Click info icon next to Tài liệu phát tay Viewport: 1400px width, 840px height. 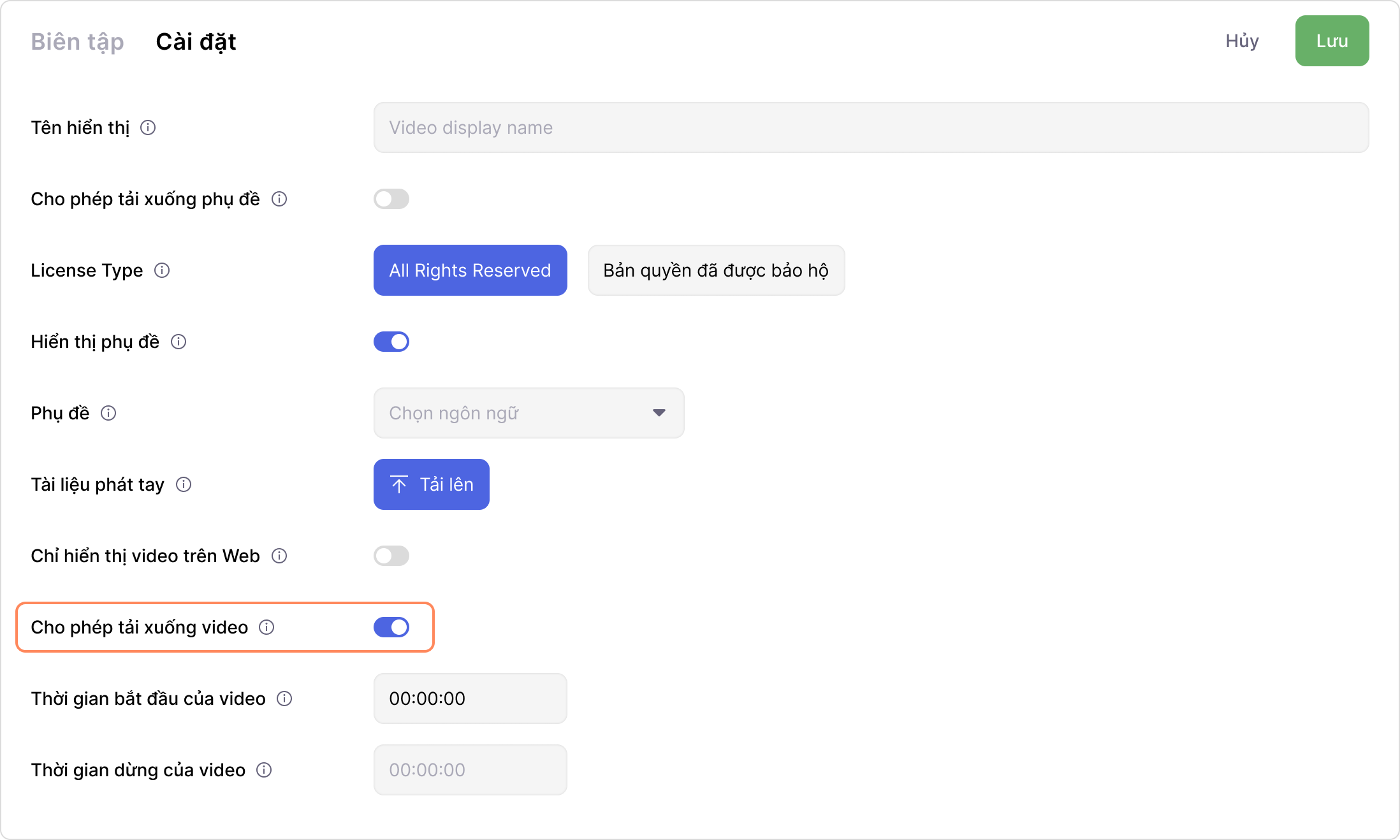pos(184,484)
